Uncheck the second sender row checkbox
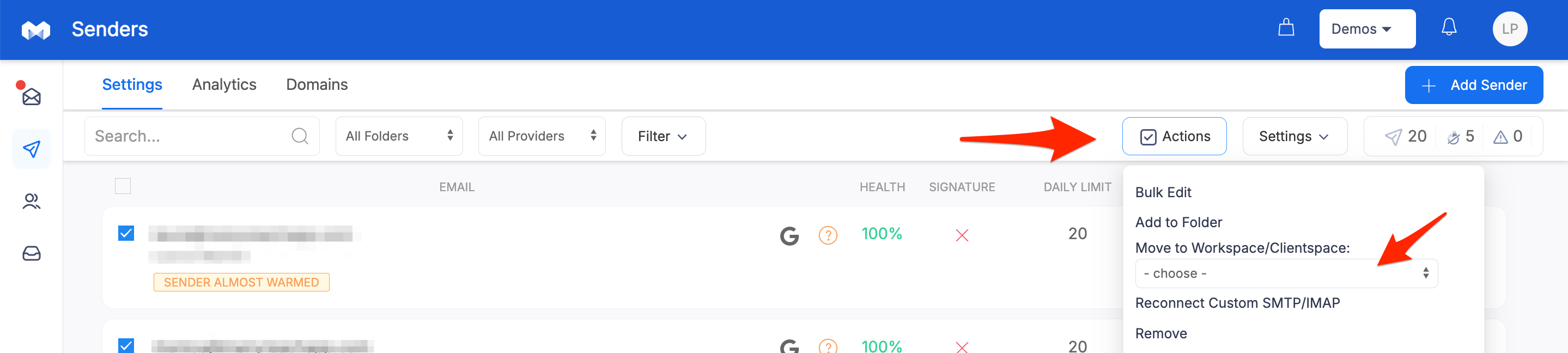 (x=126, y=345)
